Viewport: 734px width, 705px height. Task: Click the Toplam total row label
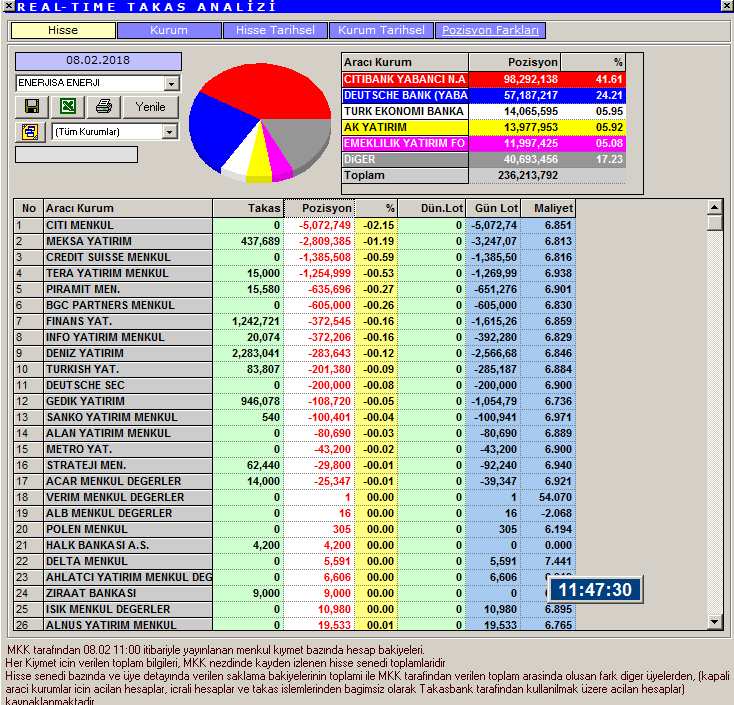pyautogui.click(x=405, y=175)
